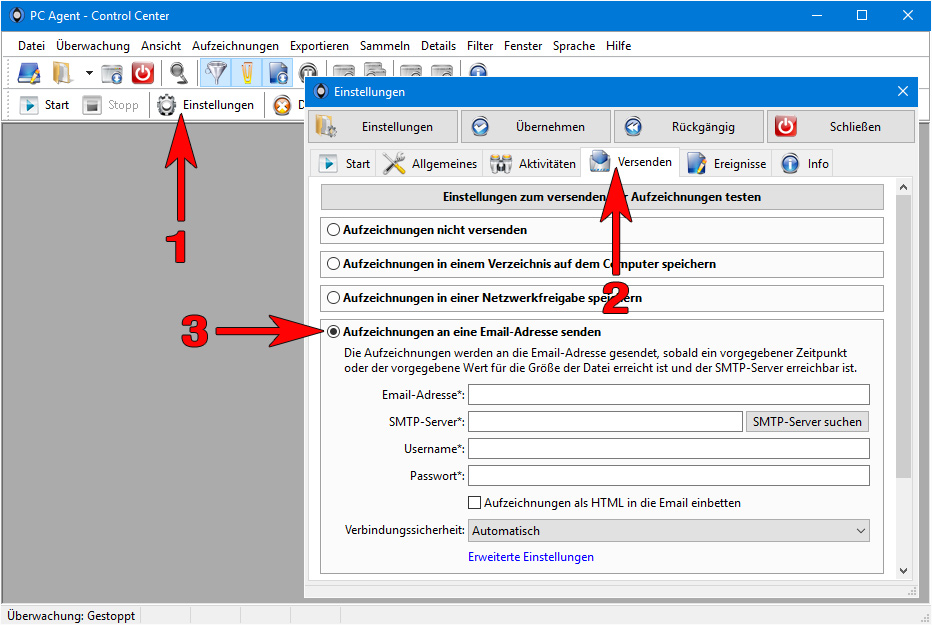Click the settings panel vertical scrollbar thumb
Image resolution: width=932 pixels, height=625 pixels.
[903, 336]
